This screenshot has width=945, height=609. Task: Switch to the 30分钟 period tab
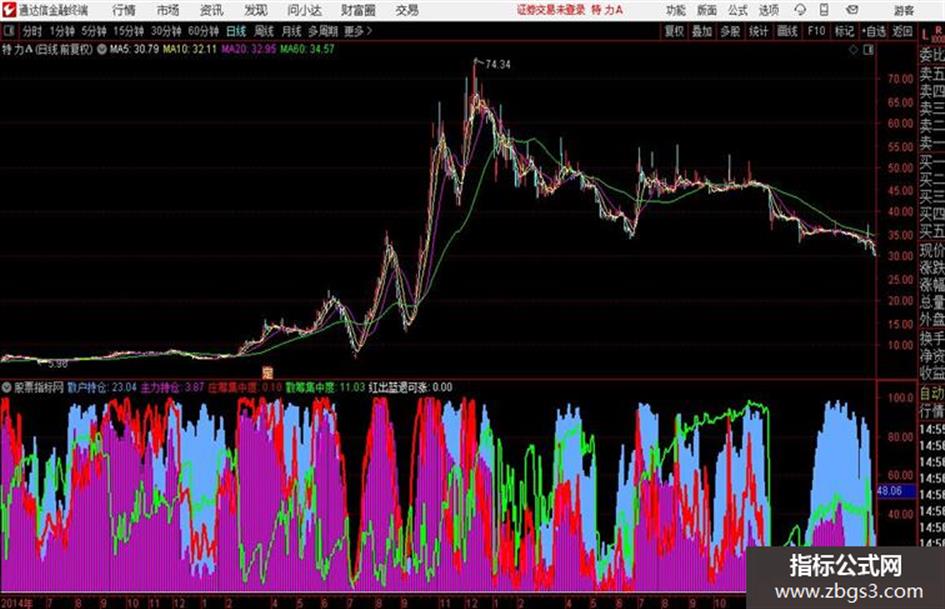click(166, 31)
